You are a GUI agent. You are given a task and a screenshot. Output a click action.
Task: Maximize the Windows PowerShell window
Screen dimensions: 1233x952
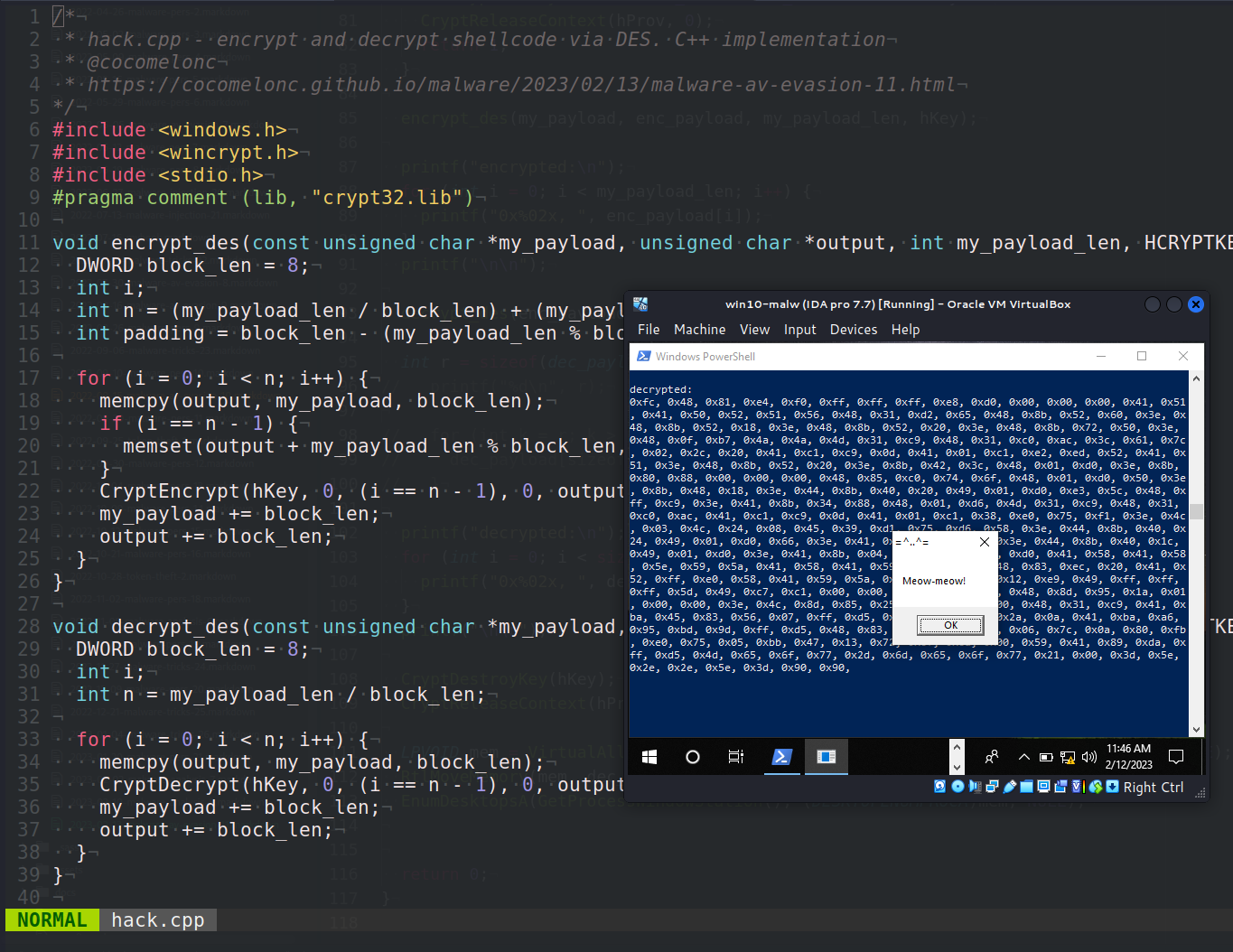coord(1142,356)
